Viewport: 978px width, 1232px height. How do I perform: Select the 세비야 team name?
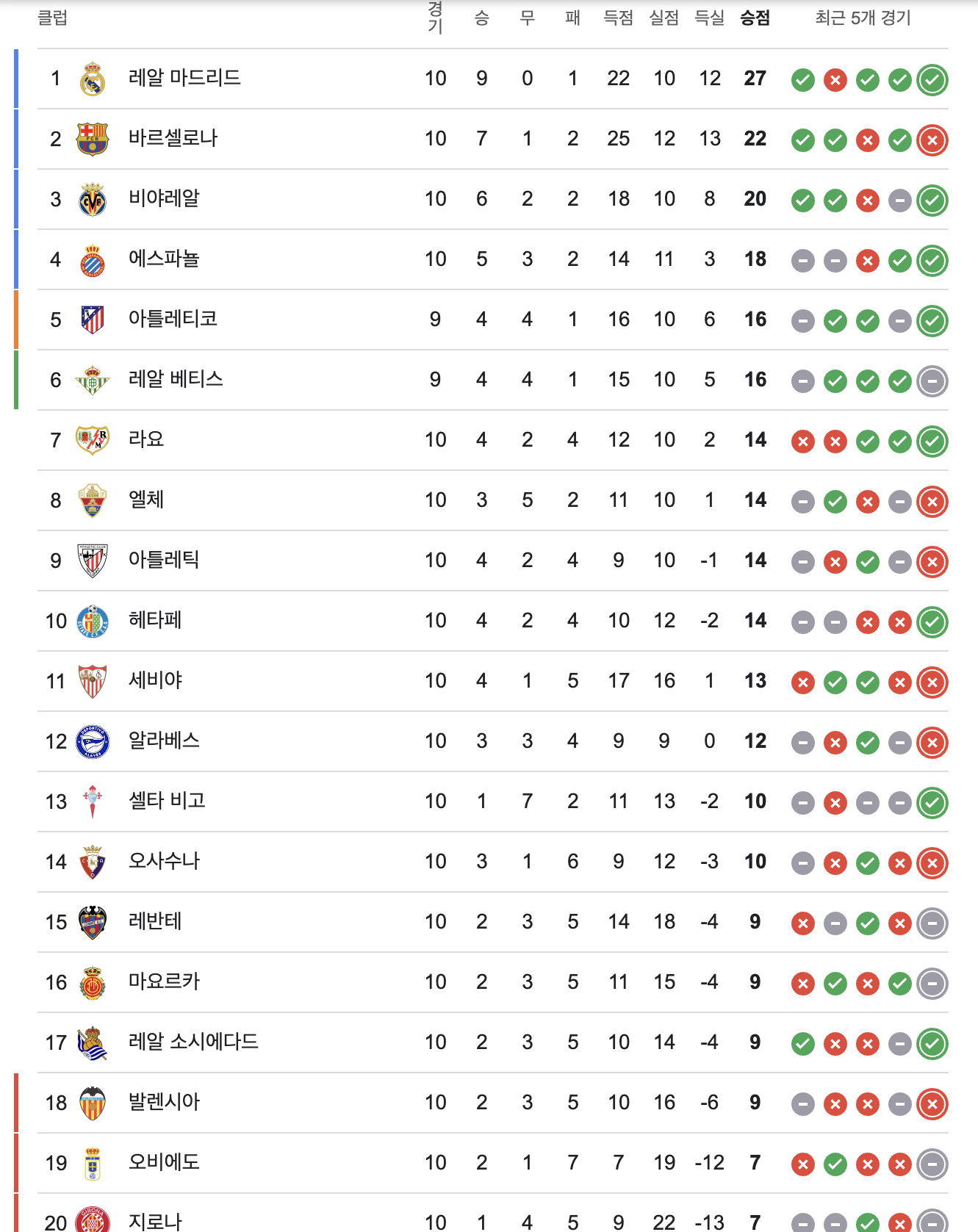pos(155,680)
